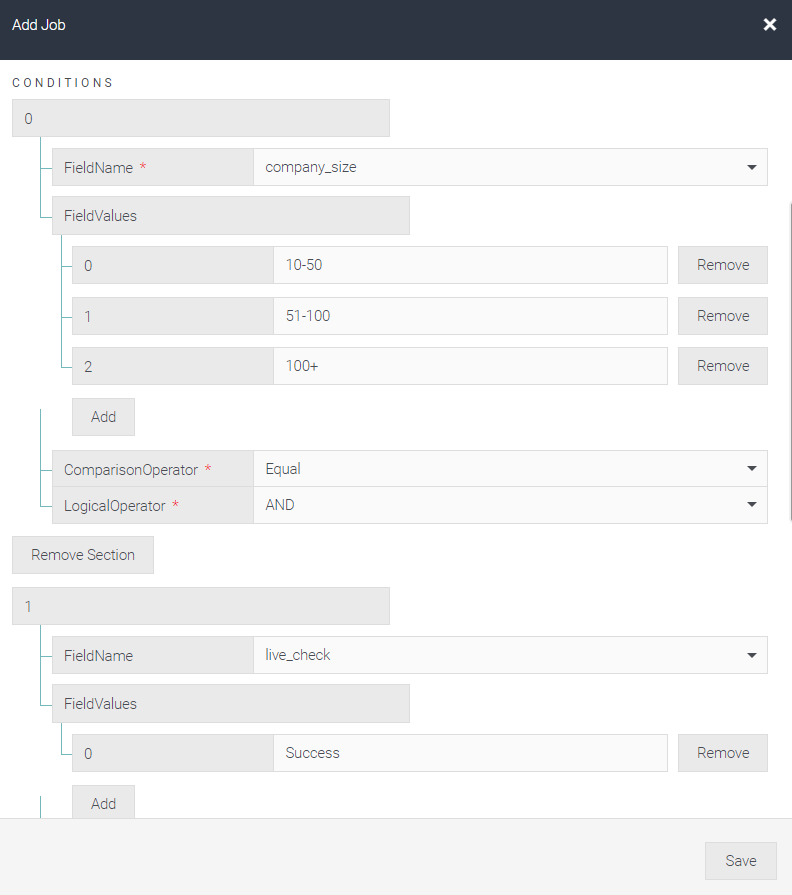
Task: Add a new value under live_check FieldValues
Action: (103, 802)
